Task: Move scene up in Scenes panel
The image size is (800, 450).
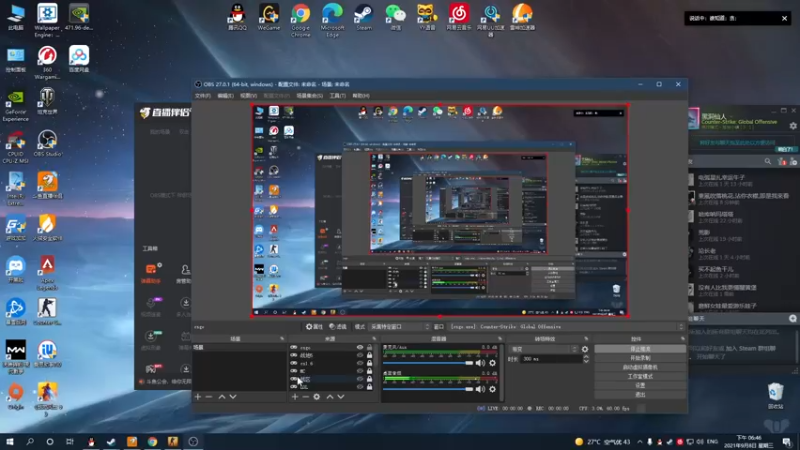Action: pyautogui.click(x=222, y=396)
